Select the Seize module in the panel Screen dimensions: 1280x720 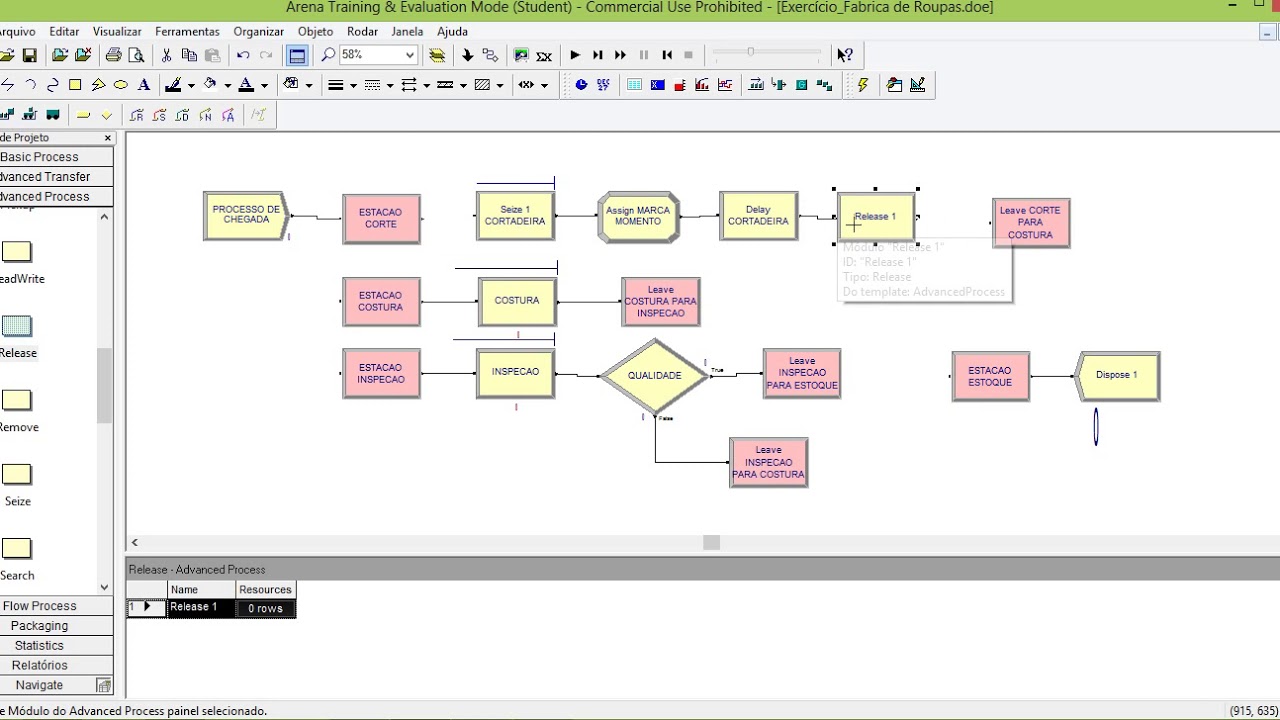click(x=17, y=476)
